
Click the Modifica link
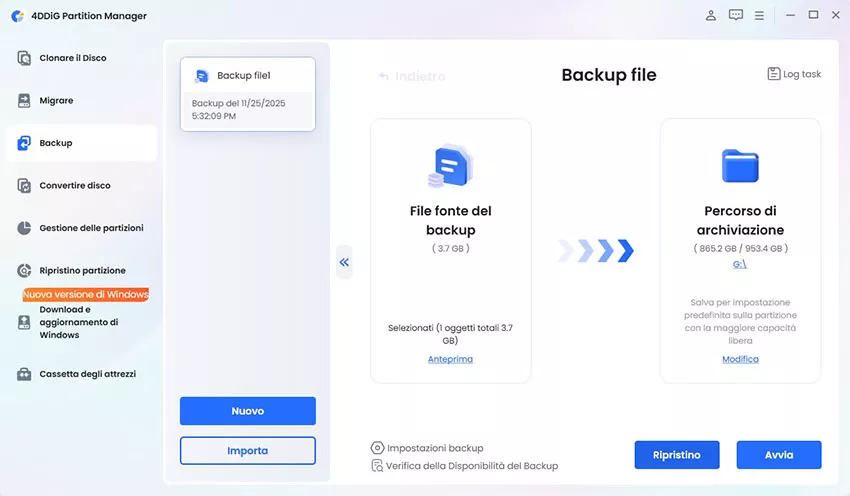[x=740, y=359]
